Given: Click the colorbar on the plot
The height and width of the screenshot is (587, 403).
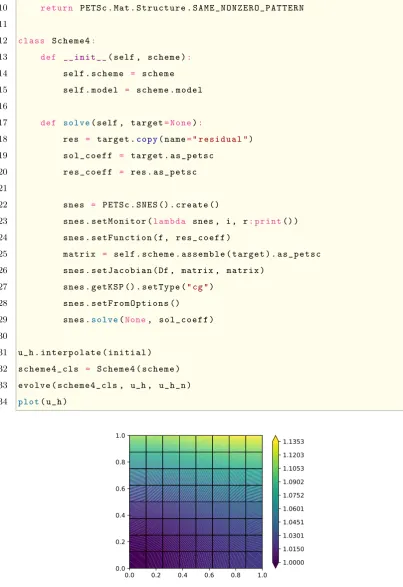Looking at the screenshot, I should (275, 502).
